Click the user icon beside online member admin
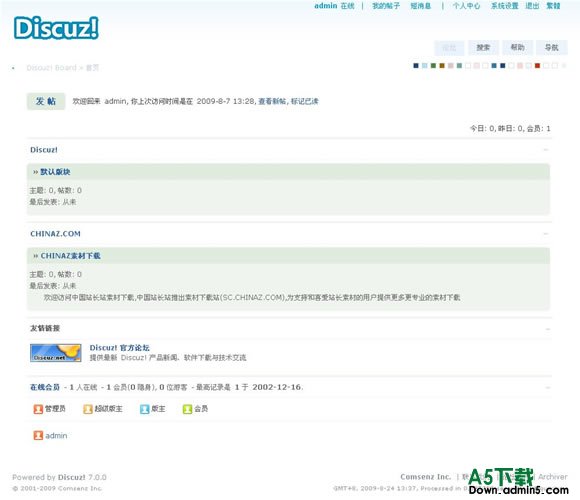580x500 pixels. coord(38,435)
